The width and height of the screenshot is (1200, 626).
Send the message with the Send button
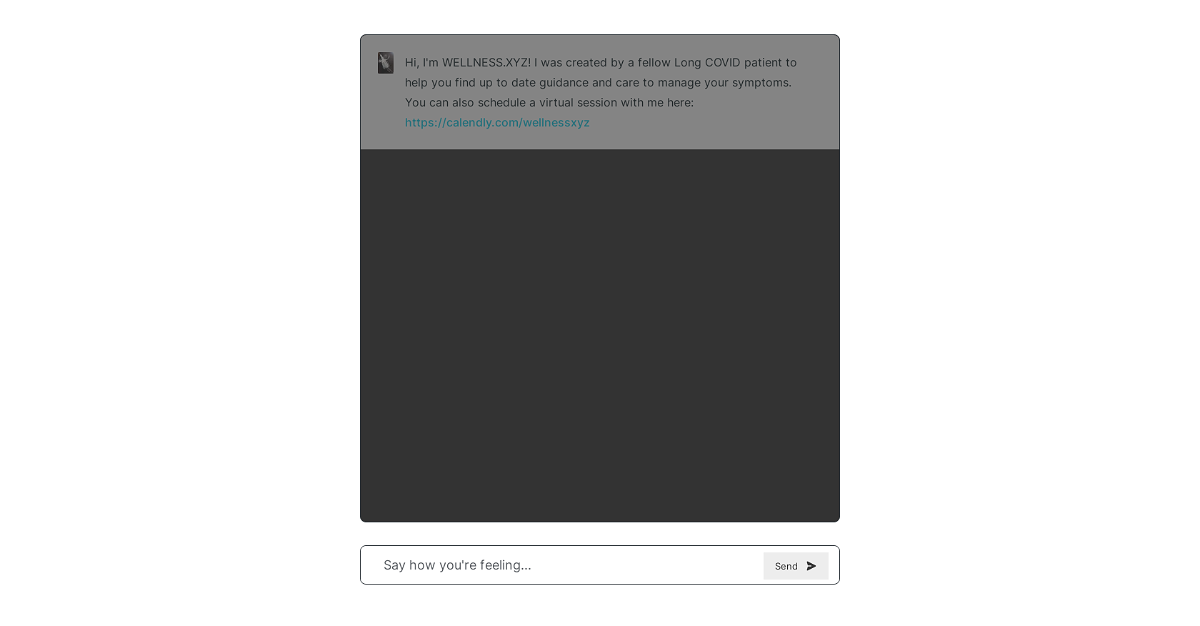796,566
